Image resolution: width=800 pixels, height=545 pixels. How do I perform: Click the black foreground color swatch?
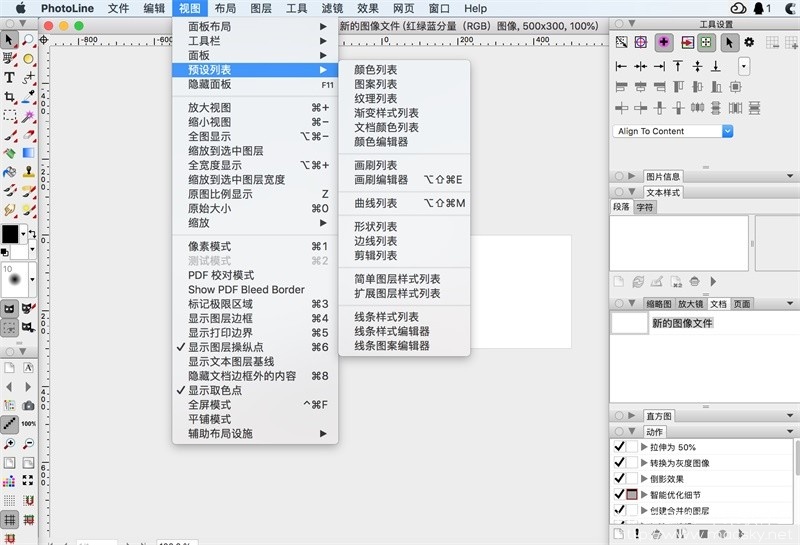pos(10,234)
